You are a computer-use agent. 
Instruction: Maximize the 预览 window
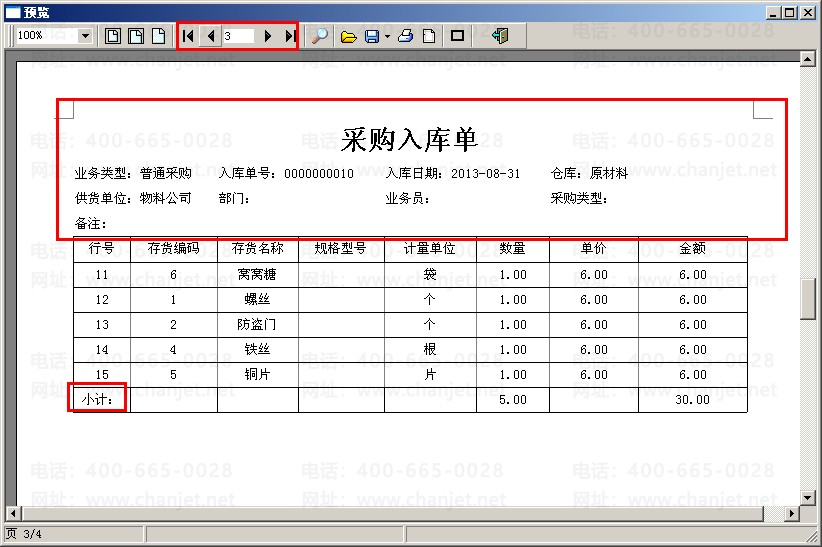click(789, 12)
